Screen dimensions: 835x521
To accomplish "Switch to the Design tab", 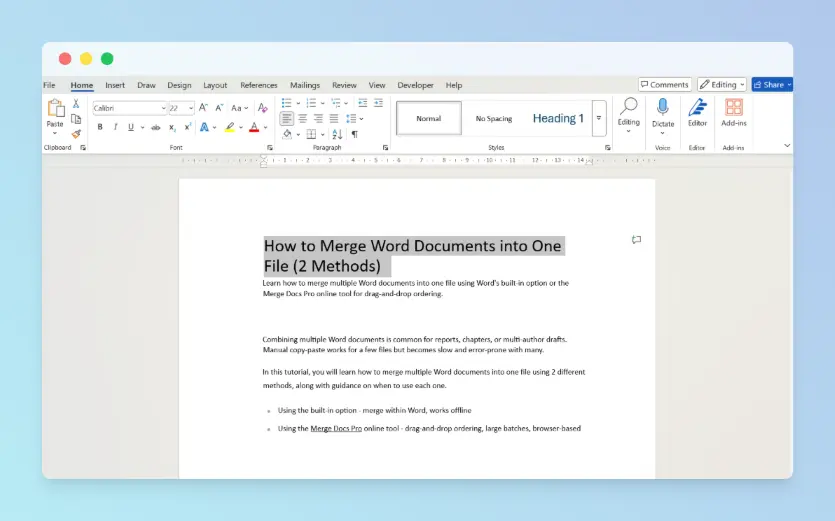I will tap(179, 85).
